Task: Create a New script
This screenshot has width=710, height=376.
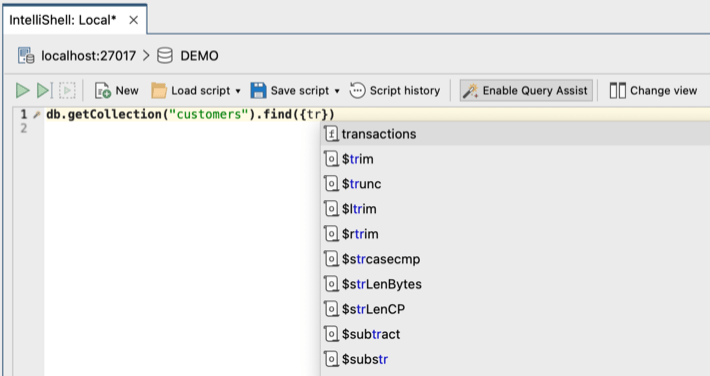Action: click(117, 91)
